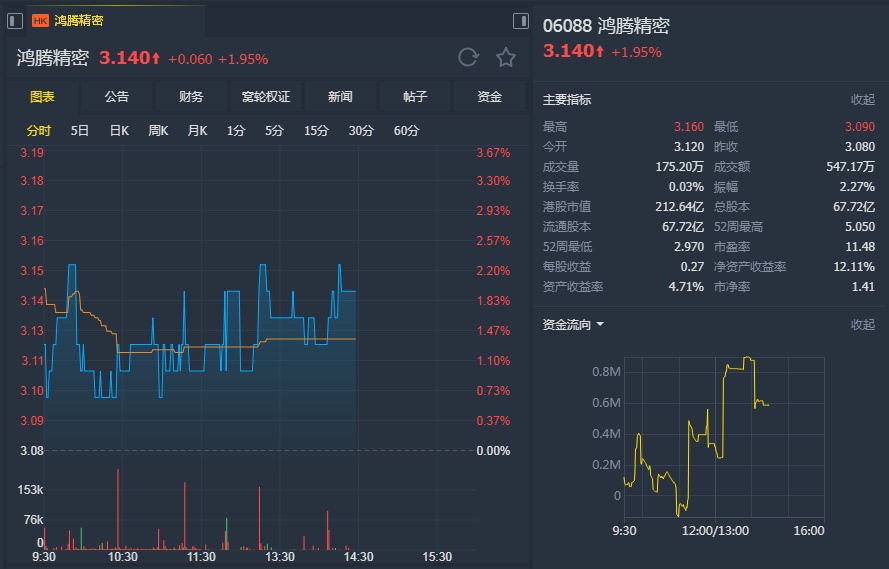Click the 今开 value 3.120
The height and width of the screenshot is (569, 889).
click(689, 147)
